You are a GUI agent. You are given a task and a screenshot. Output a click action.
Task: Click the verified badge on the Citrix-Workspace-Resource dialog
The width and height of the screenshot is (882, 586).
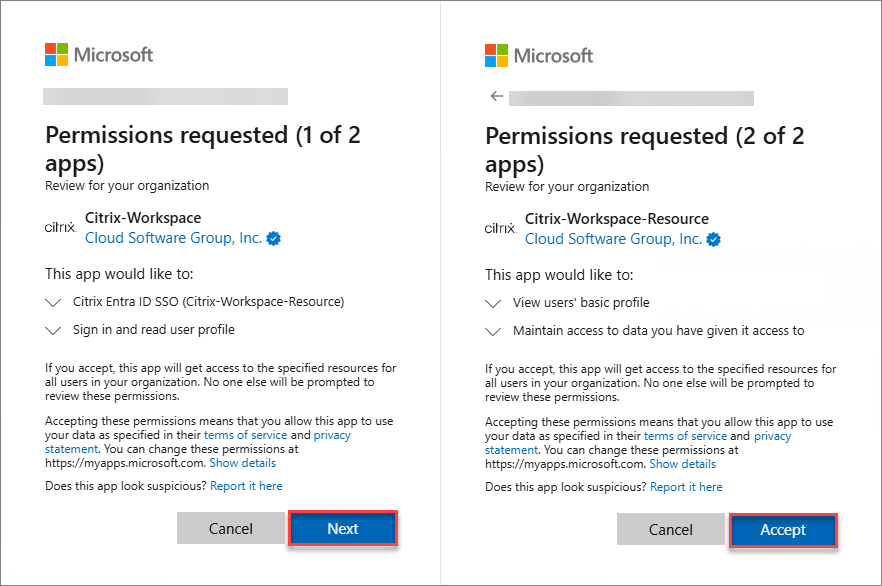coord(712,239)
